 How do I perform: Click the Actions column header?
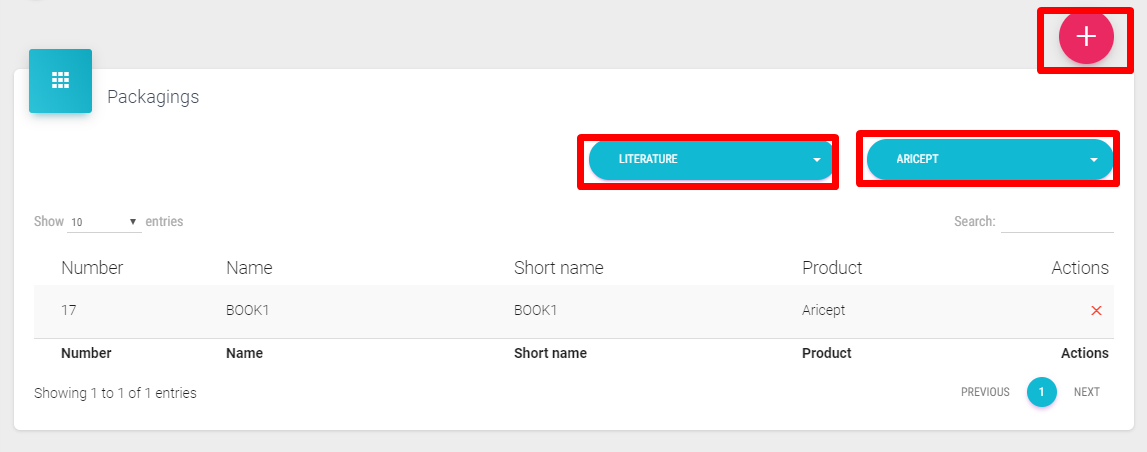click(1079, 268)
